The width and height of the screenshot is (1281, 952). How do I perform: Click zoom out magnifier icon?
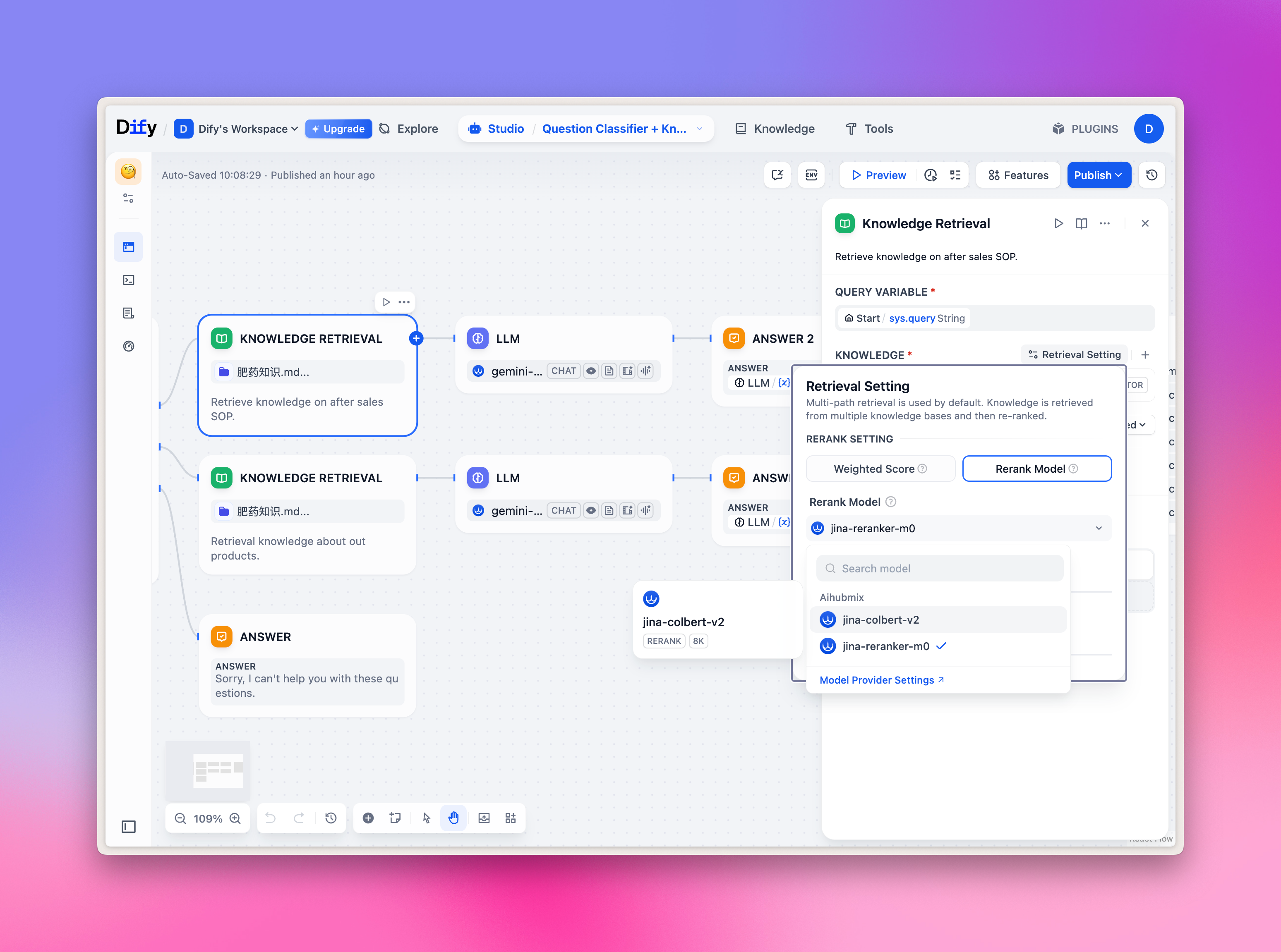click(180, 818)
